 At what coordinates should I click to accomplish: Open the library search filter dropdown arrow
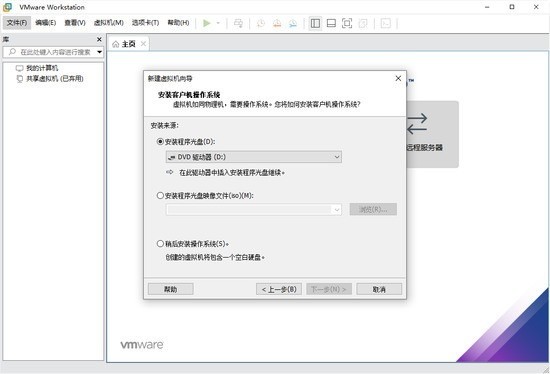coord(100,52)
